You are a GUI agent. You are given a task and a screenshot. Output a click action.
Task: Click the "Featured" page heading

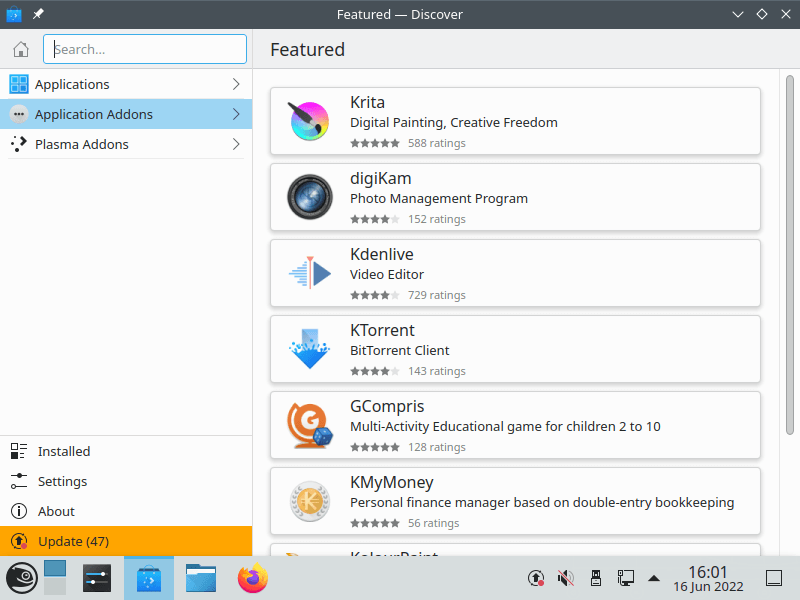[308, 49]
